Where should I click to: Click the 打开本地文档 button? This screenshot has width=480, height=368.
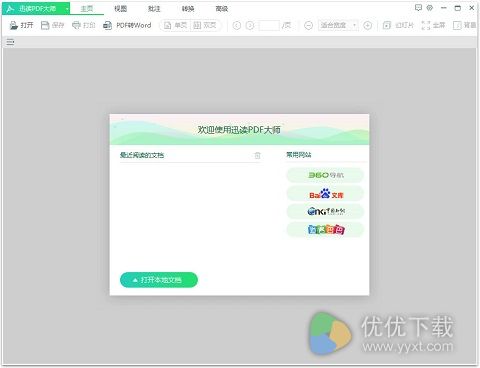pyautogui.click(x=159, y=280)
